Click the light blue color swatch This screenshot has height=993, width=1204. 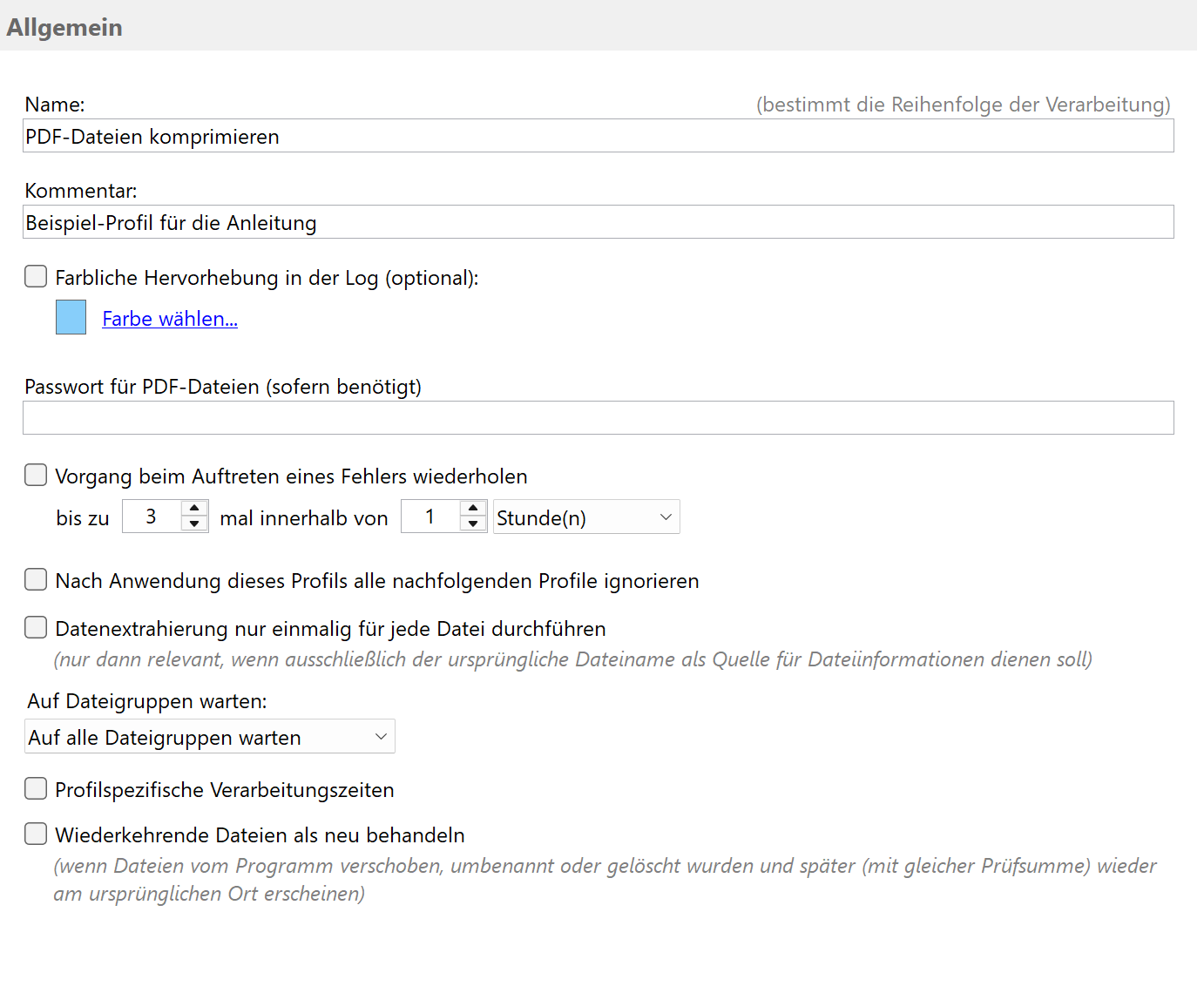tap(71, 317)
